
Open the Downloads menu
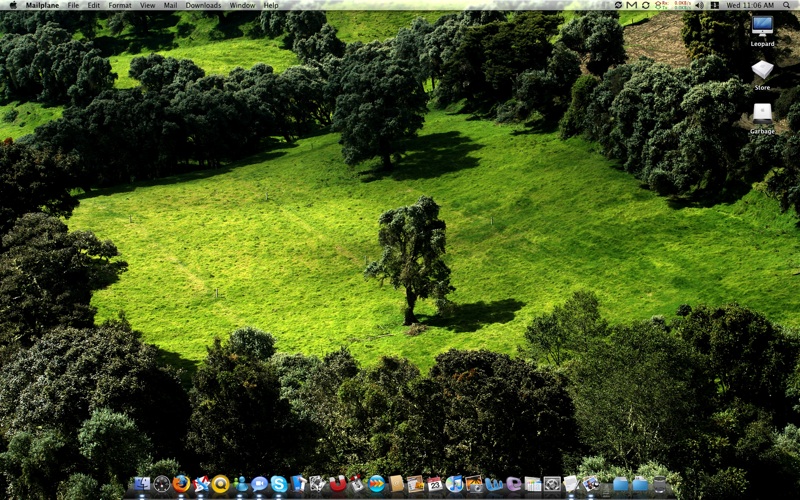click(x=203, y=5)
